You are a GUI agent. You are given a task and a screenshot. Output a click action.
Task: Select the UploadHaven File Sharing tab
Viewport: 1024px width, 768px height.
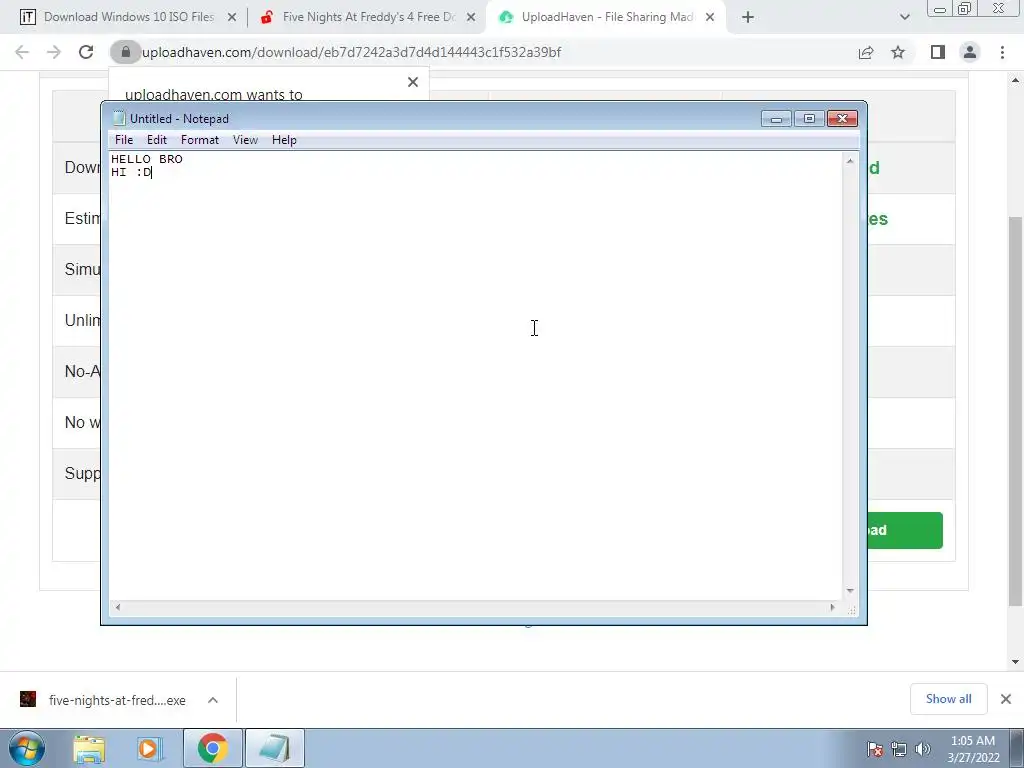point(606,17)
